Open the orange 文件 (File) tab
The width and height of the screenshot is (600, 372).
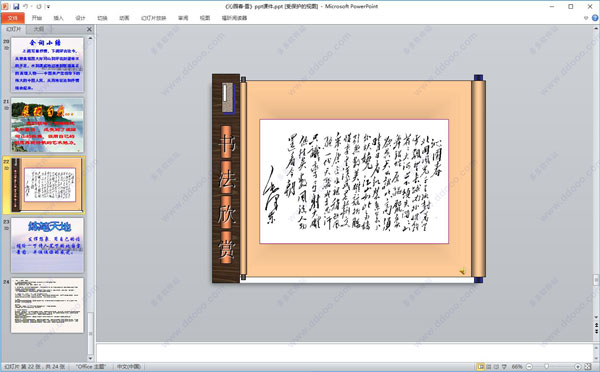(13, 18)
